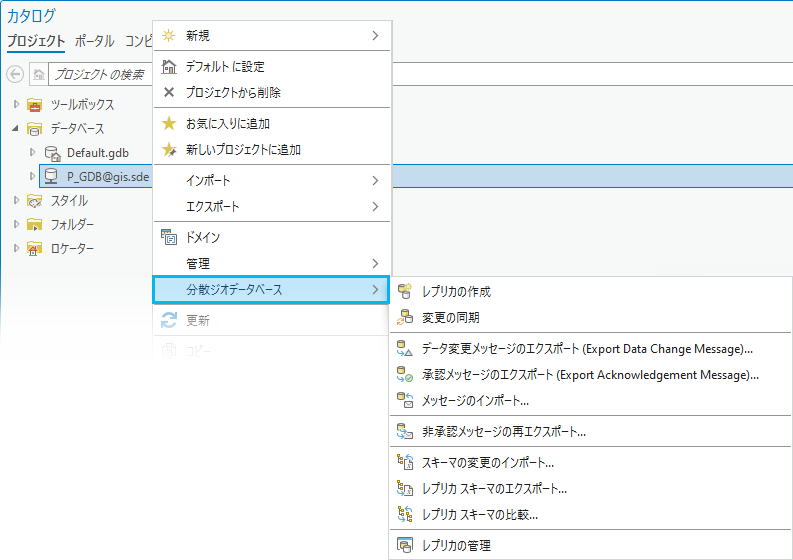Click the レプリカの作成 (Create Replica) icon
This screenshot has width=793, height=560.
(x=405, y=291)
